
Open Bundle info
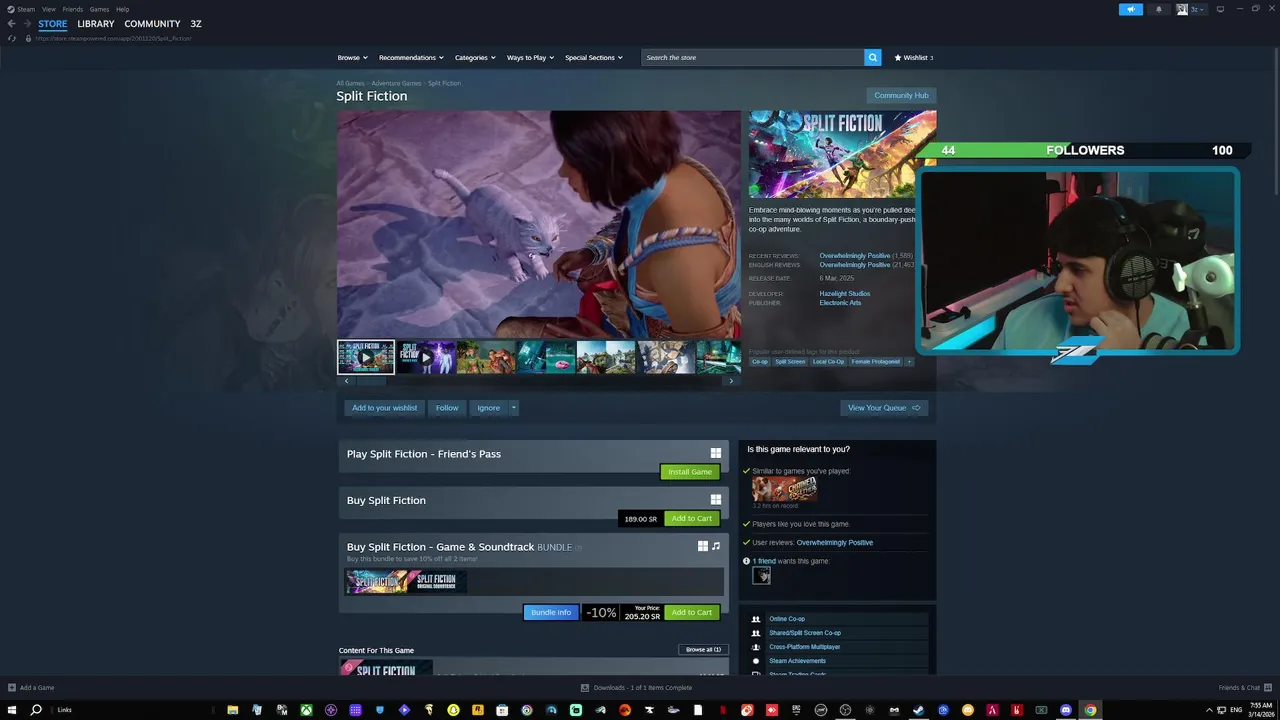point(551,612)
